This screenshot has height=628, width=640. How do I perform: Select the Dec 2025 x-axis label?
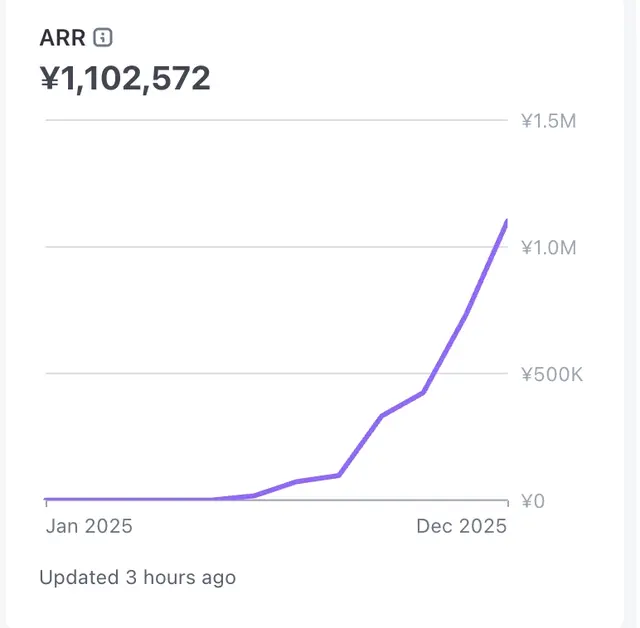tap(462, 526)
